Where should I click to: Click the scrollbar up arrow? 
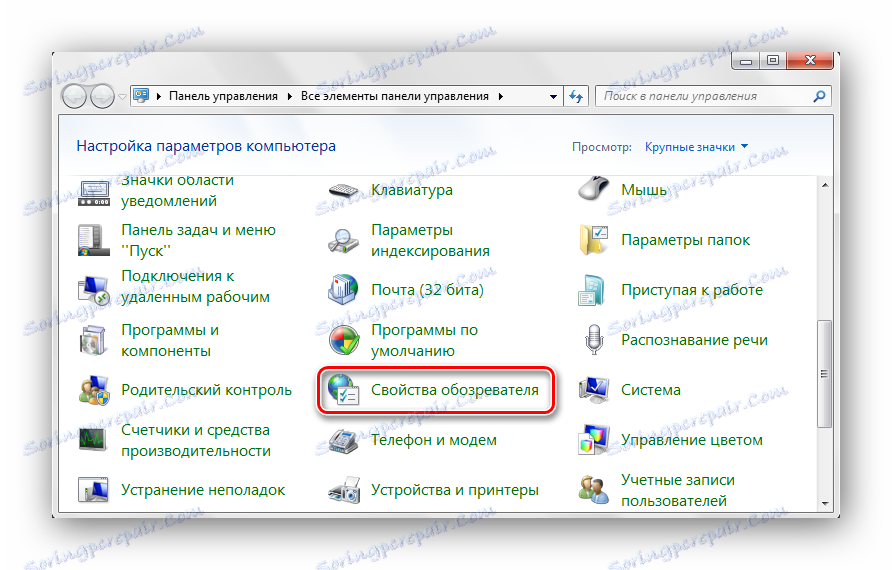(x=825, y=185)
